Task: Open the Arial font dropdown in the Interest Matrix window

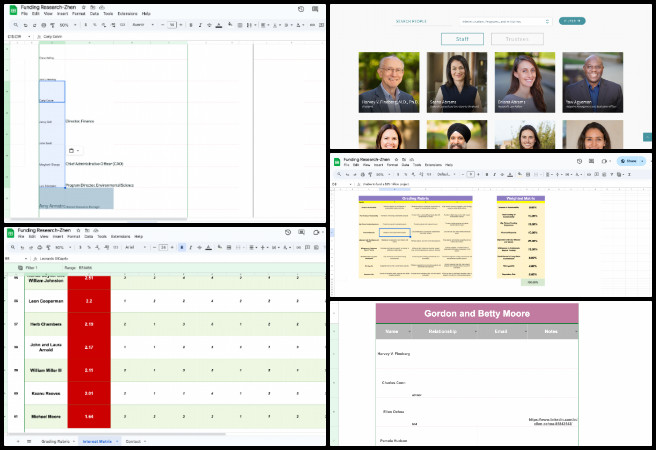Action: click(136, 248)
